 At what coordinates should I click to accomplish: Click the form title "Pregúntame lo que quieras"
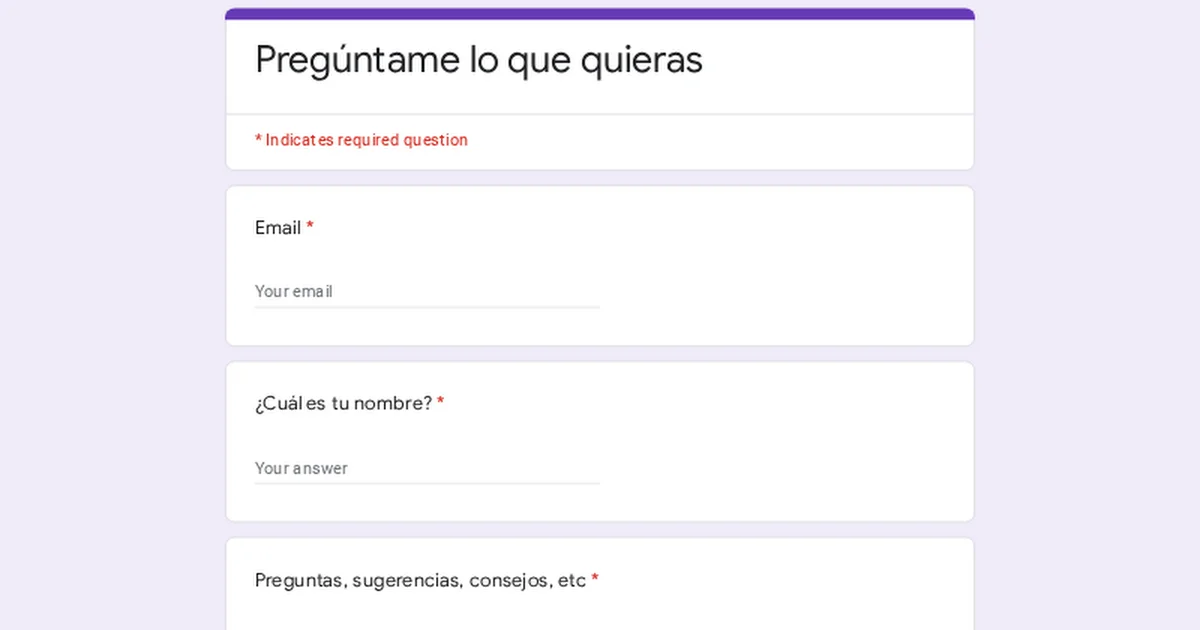pos(478,60)
